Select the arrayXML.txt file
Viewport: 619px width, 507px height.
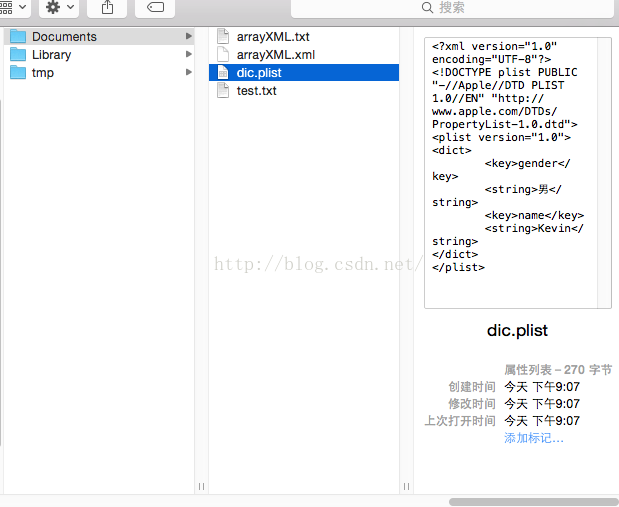(304, 36)
